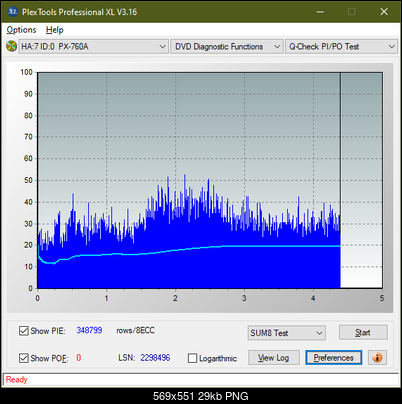402x404 pixels.
Task: Toggle the Show PIE checkbox
Action: pos(24,331)
